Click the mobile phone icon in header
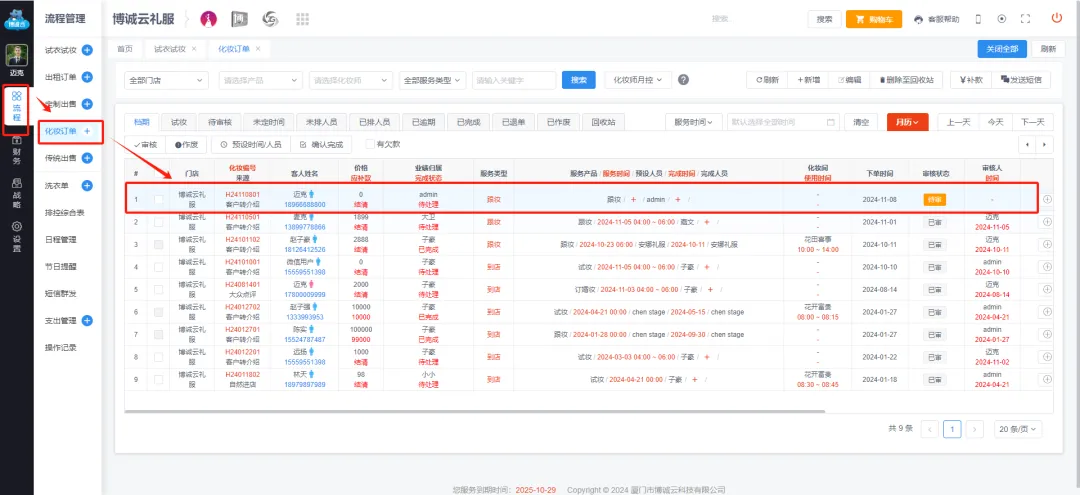 [x=978, y=19]
